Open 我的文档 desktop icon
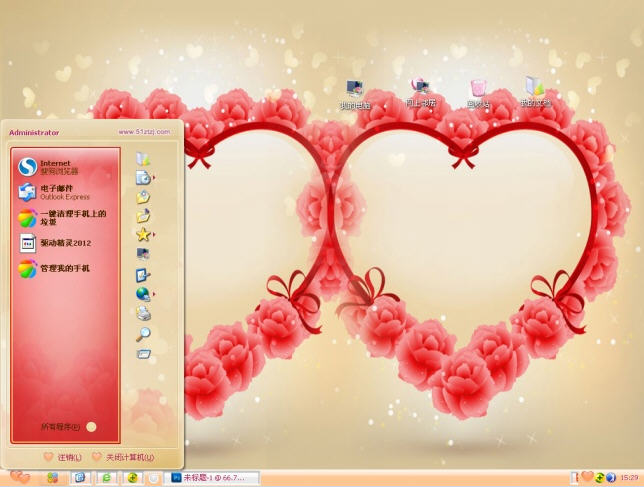This screenshot has width=644, height=487. tap(535, 93)
